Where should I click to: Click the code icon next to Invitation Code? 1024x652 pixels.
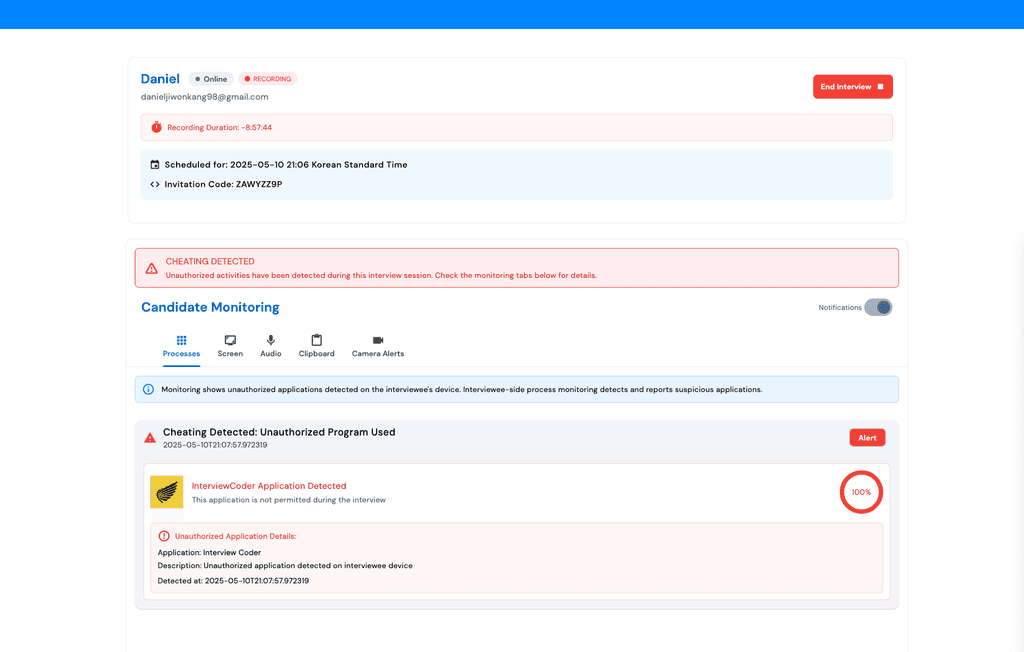tap(154, 184)
